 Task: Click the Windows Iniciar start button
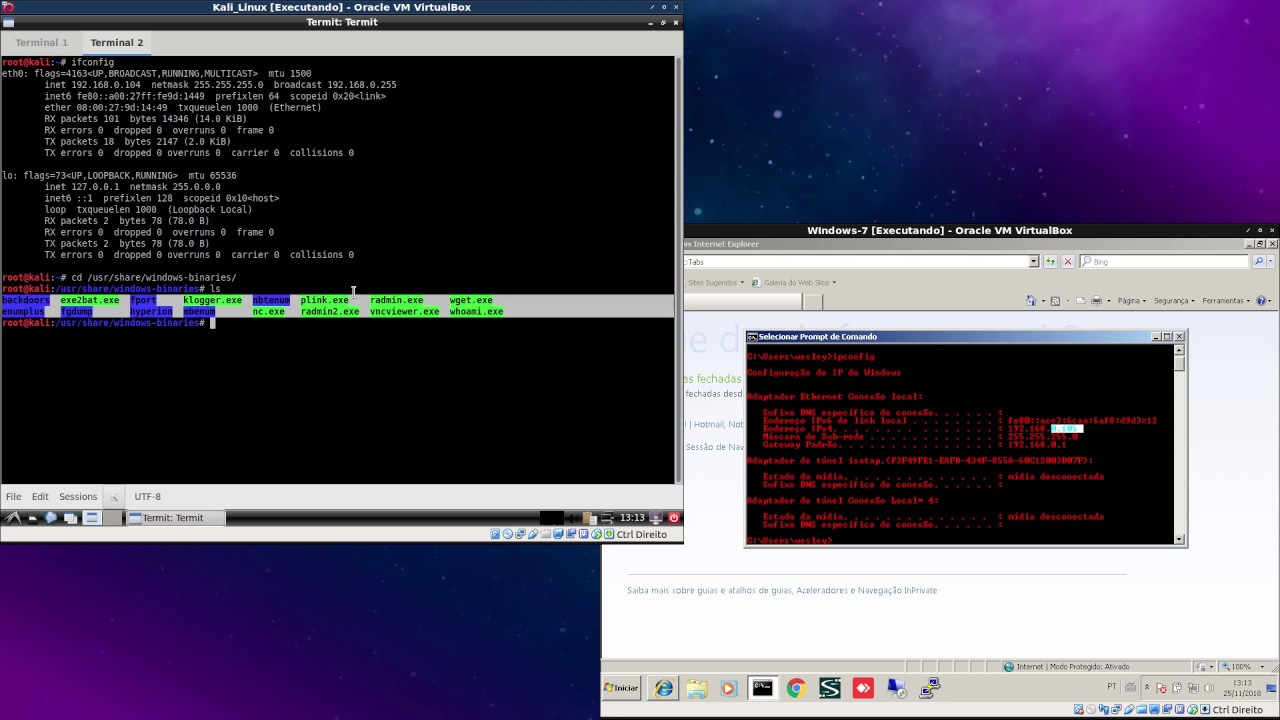622,688
